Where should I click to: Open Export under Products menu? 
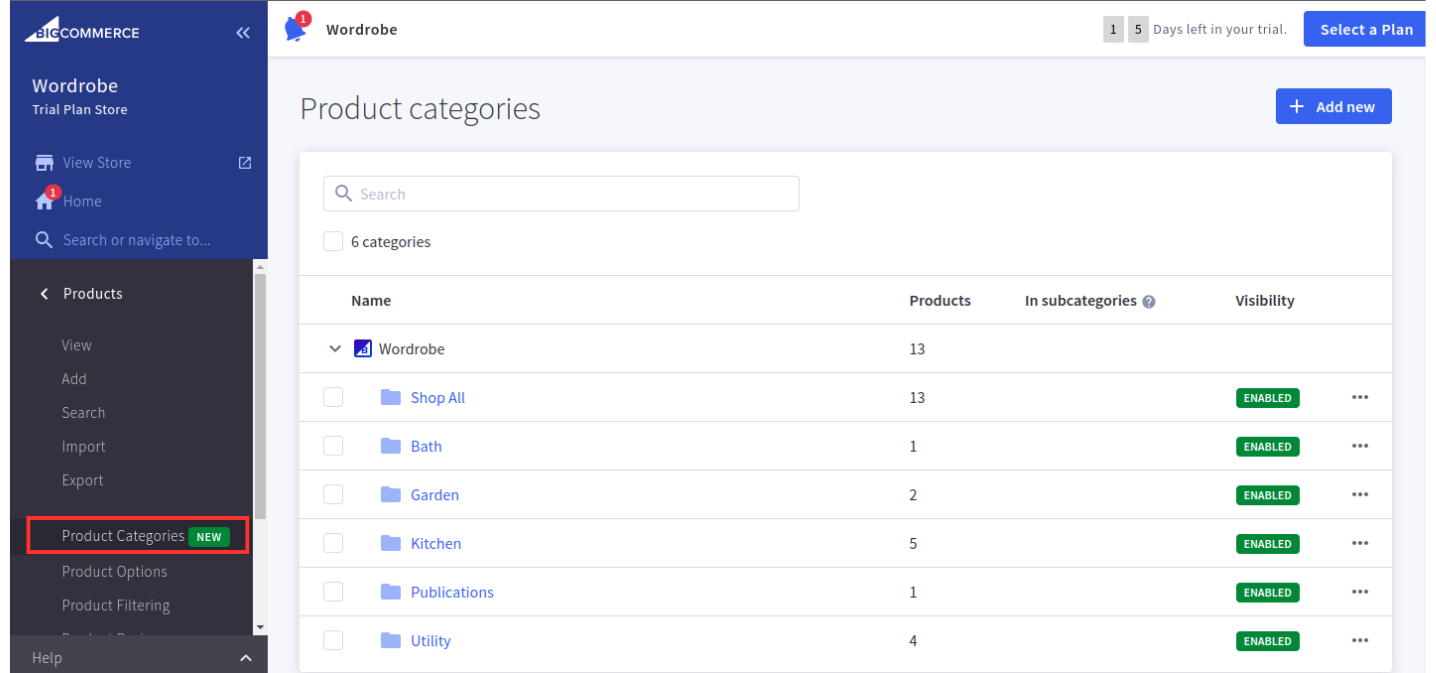click(82, 481)
